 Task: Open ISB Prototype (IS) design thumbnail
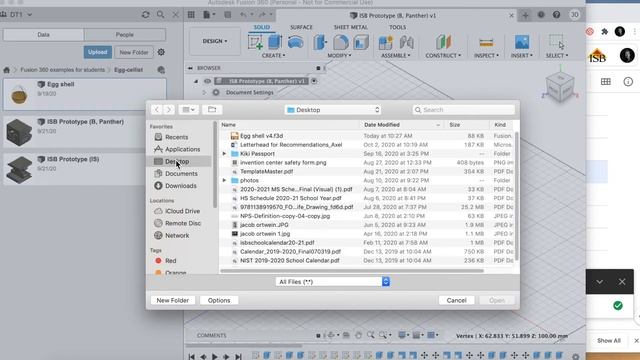coord(19,169)
